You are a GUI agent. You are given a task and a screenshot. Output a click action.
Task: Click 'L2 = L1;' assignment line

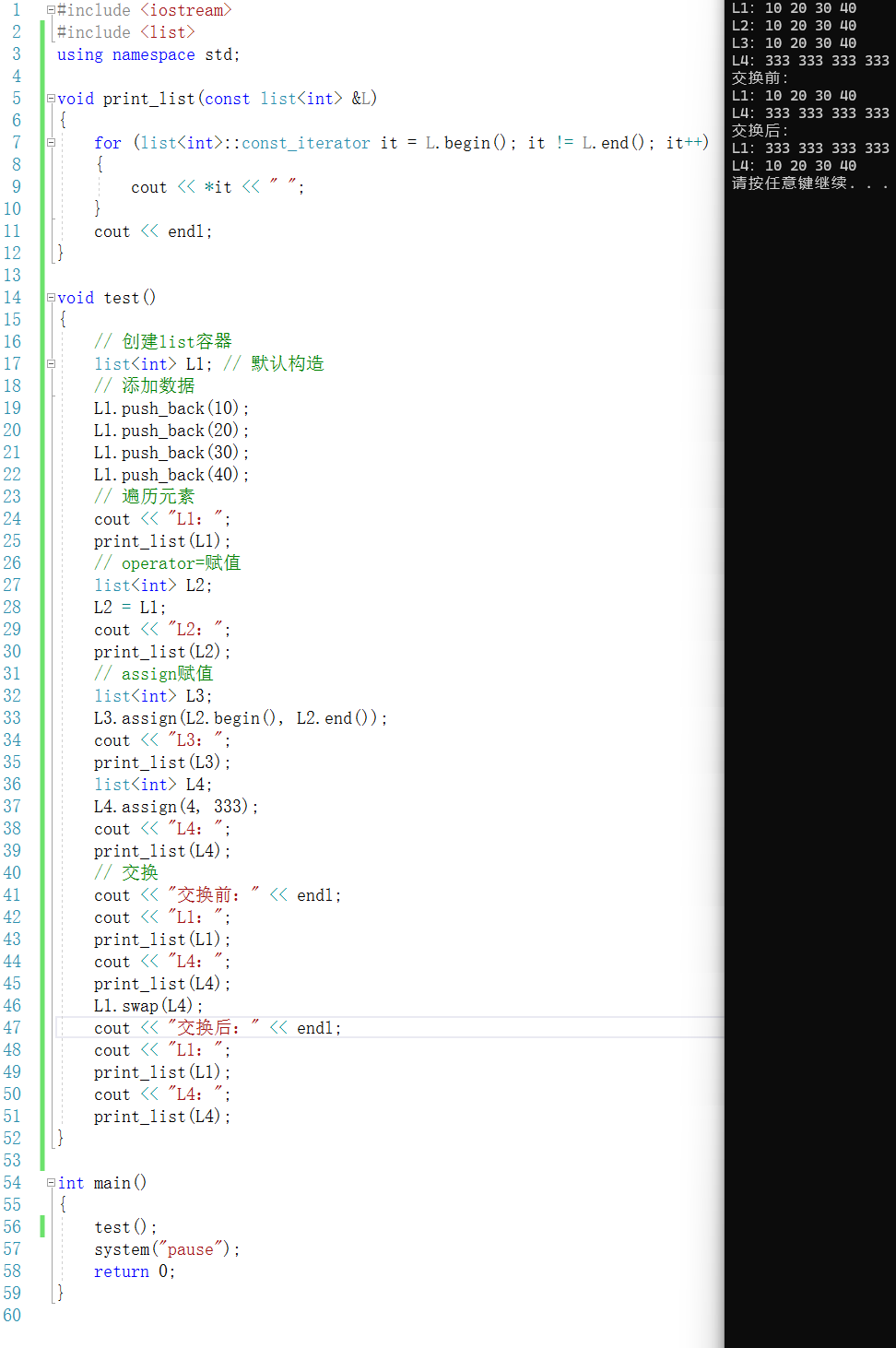click(130, 608)
